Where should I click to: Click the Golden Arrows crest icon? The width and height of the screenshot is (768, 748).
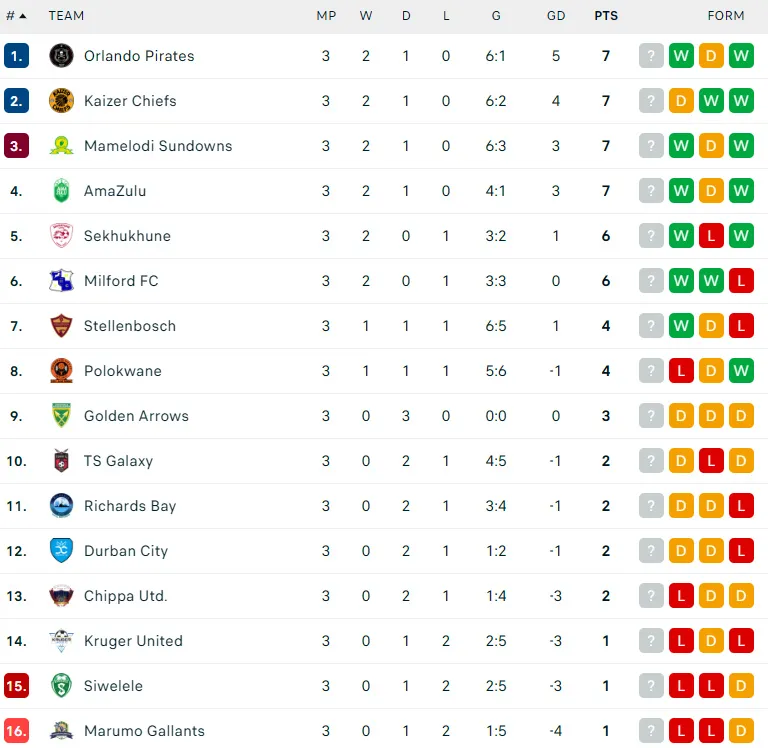[x=61, y=415]
